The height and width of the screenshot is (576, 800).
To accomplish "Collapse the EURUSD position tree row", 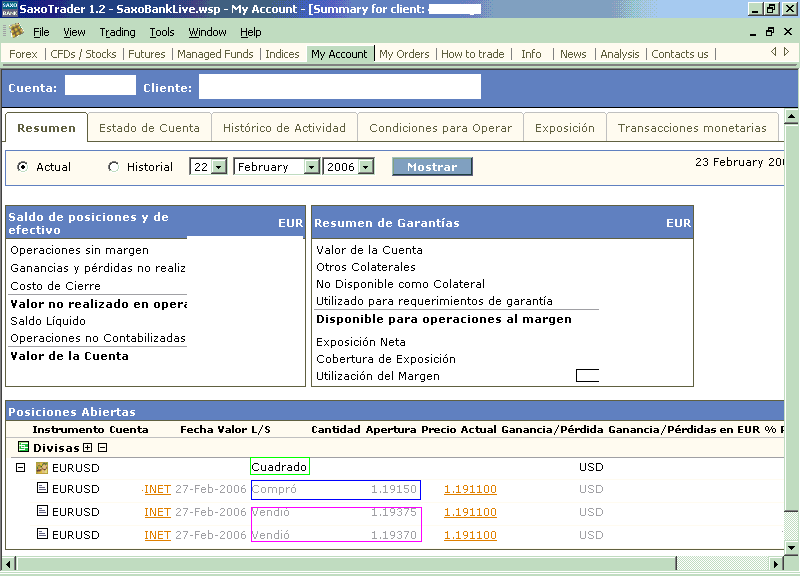I will coord(20,468).
